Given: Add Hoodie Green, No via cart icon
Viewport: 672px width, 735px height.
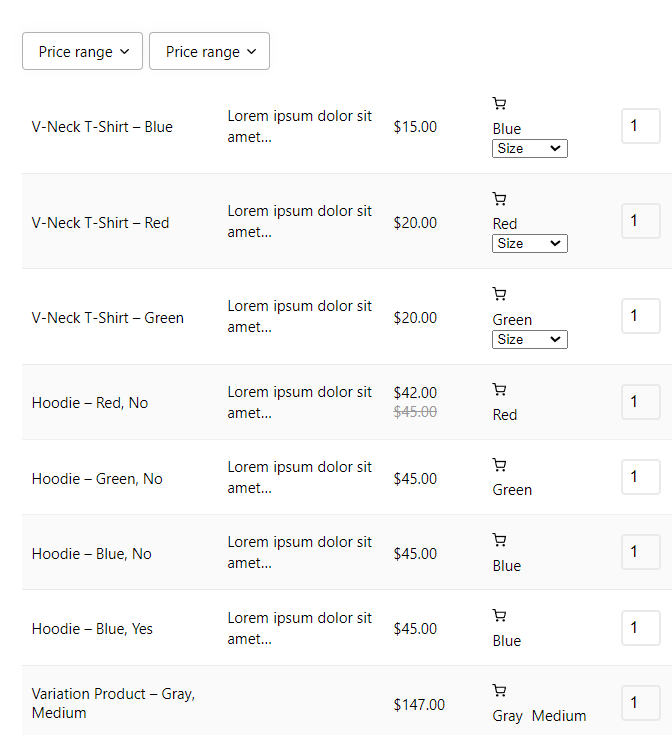Looking at the screenshot, I should pyautogui.click(x=499, y=465).
